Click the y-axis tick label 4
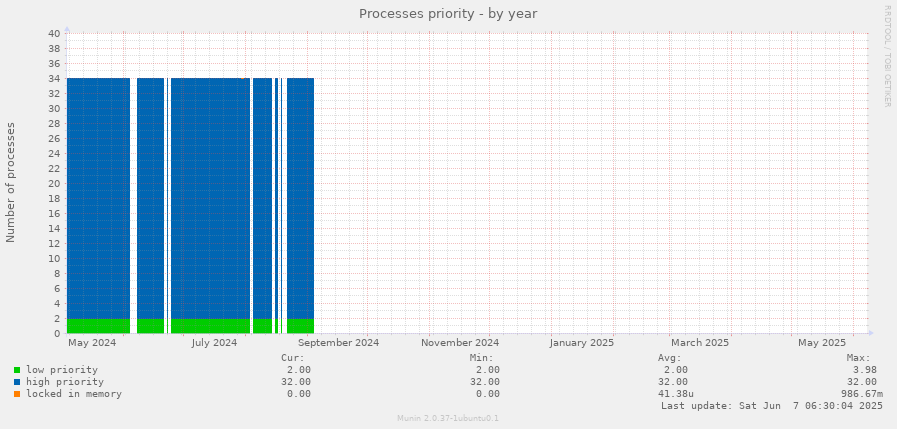This screenshot has width=897, height=429. click(x=58, y=304)
